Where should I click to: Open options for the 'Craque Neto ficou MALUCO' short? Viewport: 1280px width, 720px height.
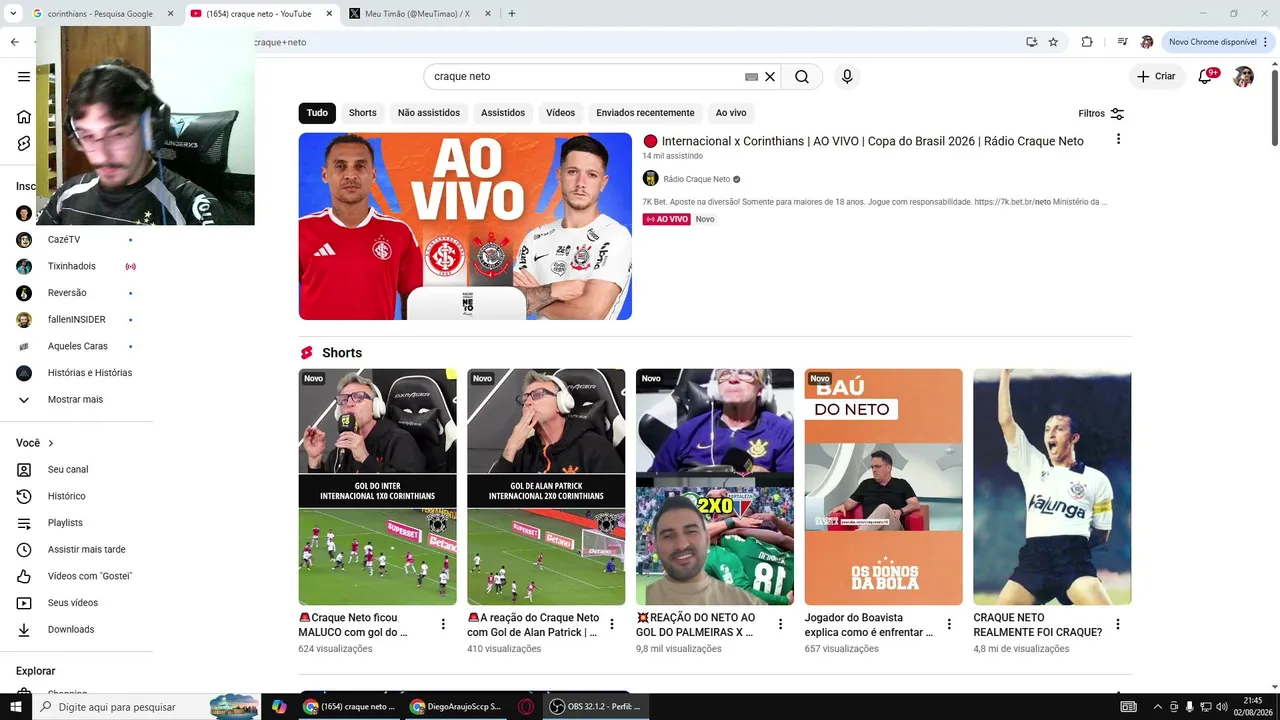pyautogui.click(x=443, y=624)
